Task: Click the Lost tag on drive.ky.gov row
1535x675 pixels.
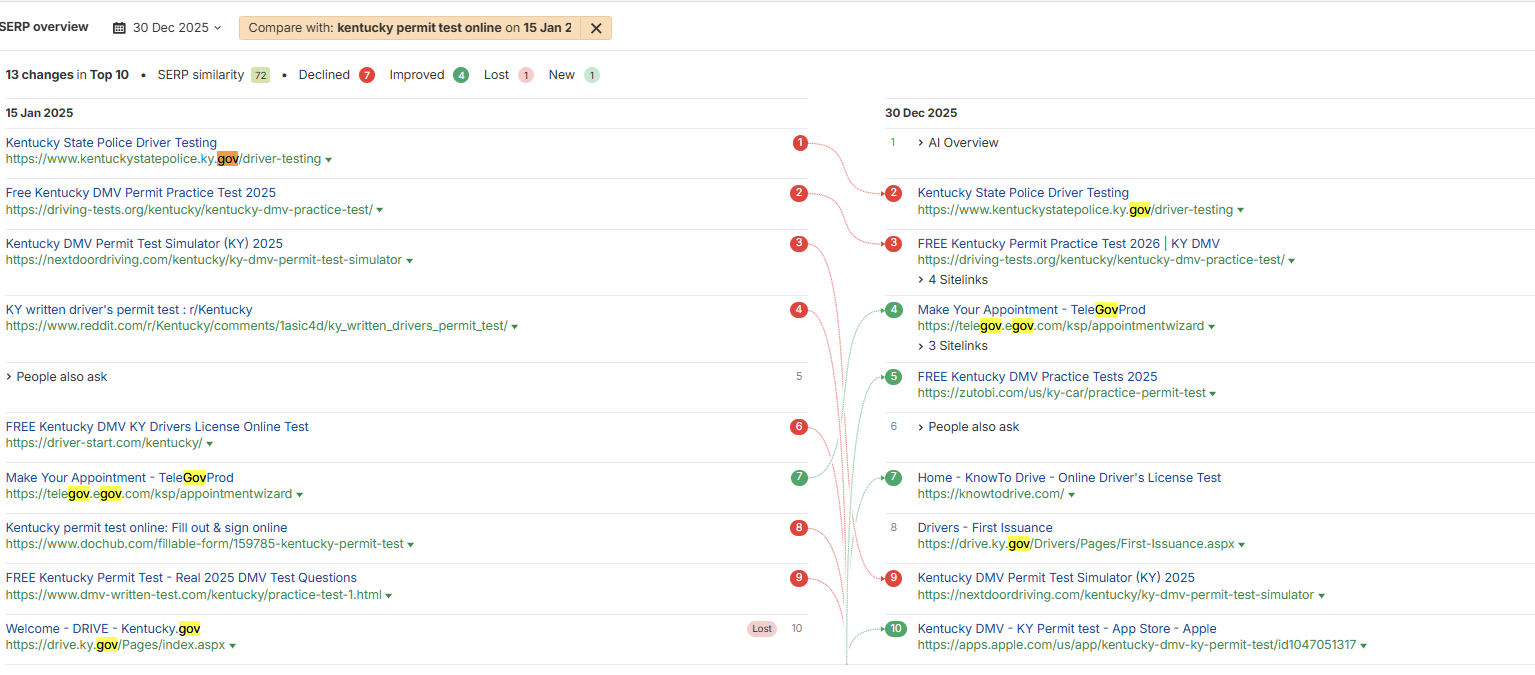Action: [762, 629]
